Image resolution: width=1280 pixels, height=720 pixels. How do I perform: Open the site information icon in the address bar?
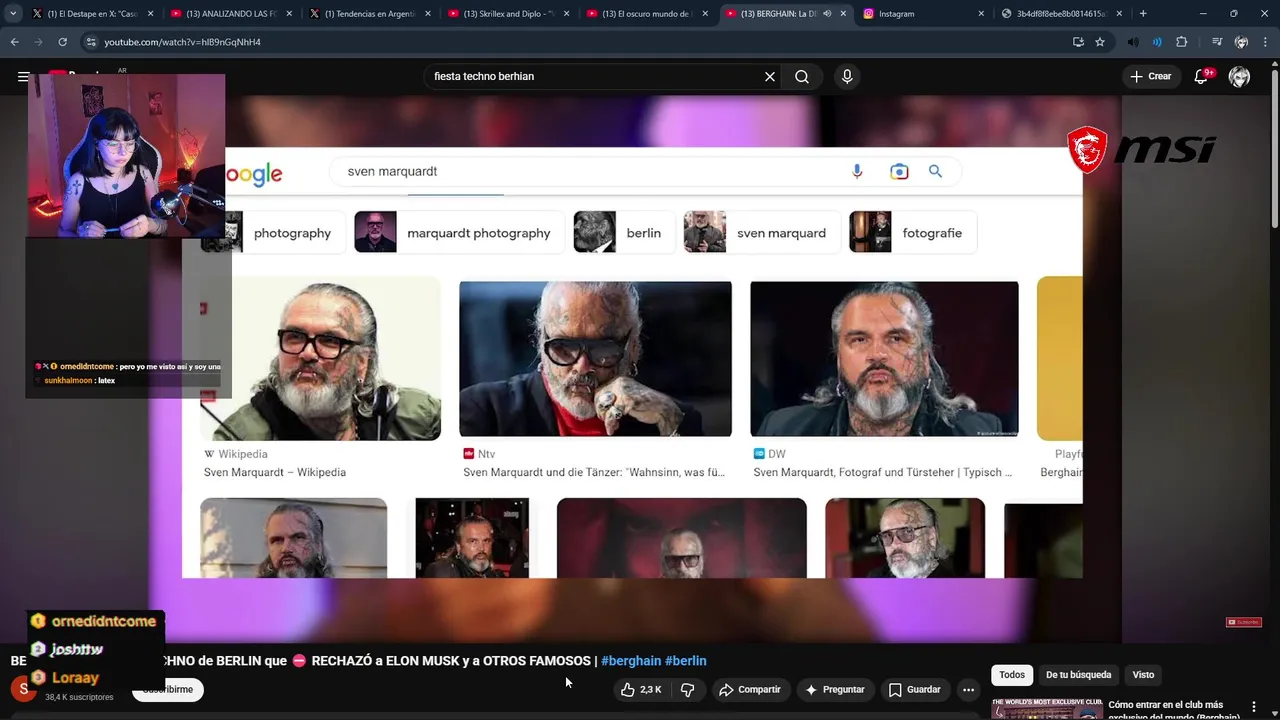click(x=91, y=42)
